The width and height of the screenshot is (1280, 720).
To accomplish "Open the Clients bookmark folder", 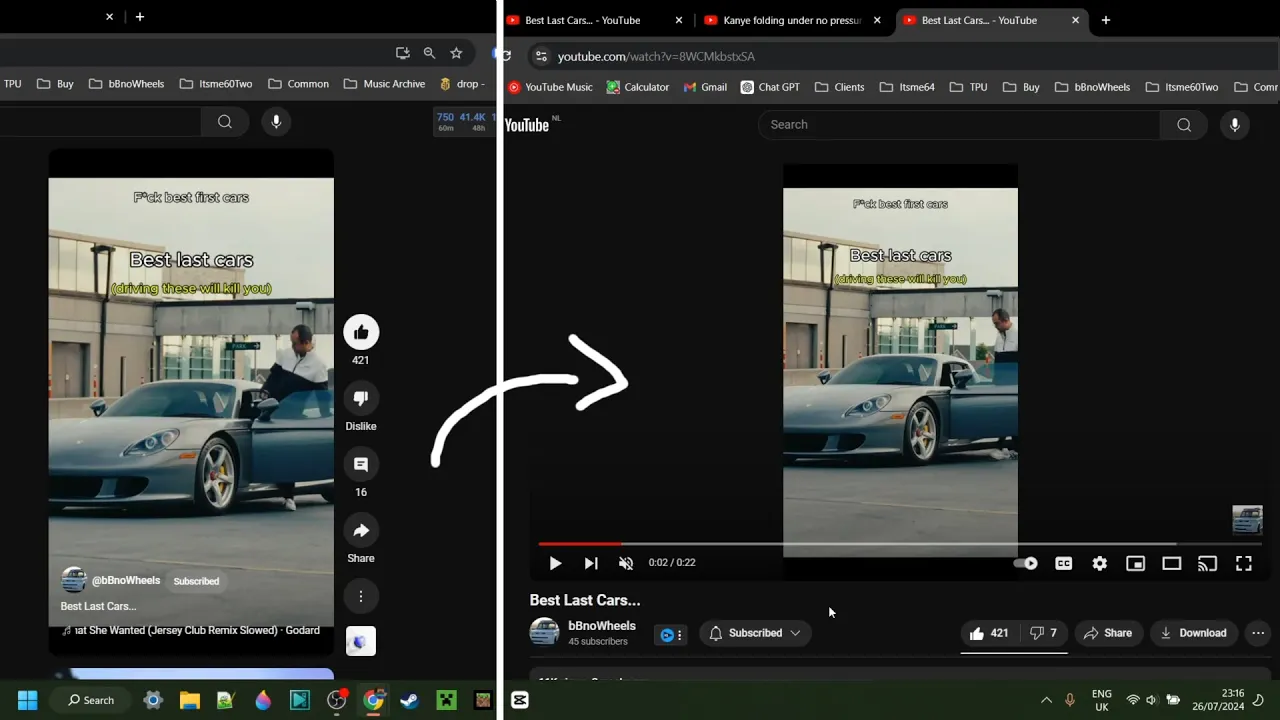I will pyautogui.click(x=839, y=87).
